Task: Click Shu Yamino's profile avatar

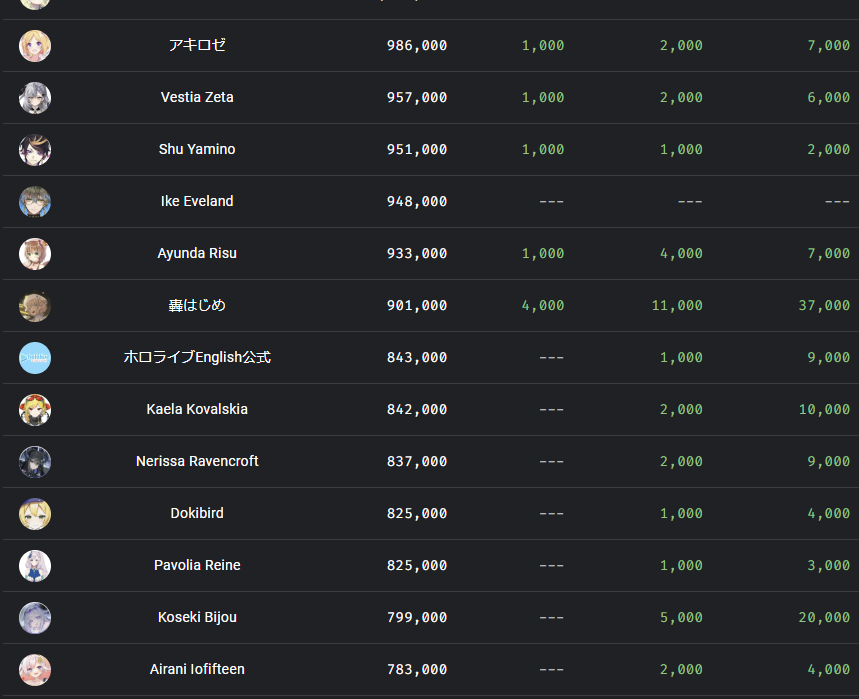Action: tap(35, 150)
